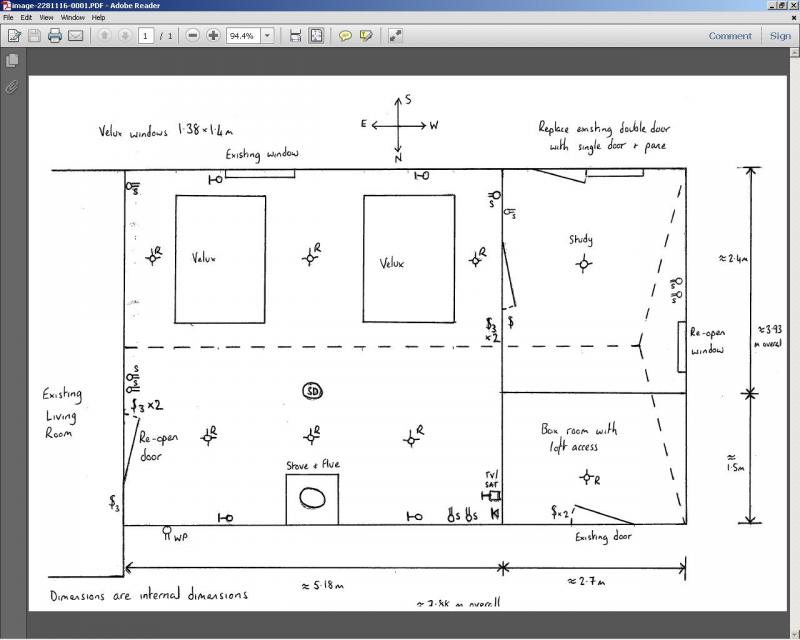Click the Zoom In plus button
This screenshot has height=640, width=800.
[x=213, y=36]
